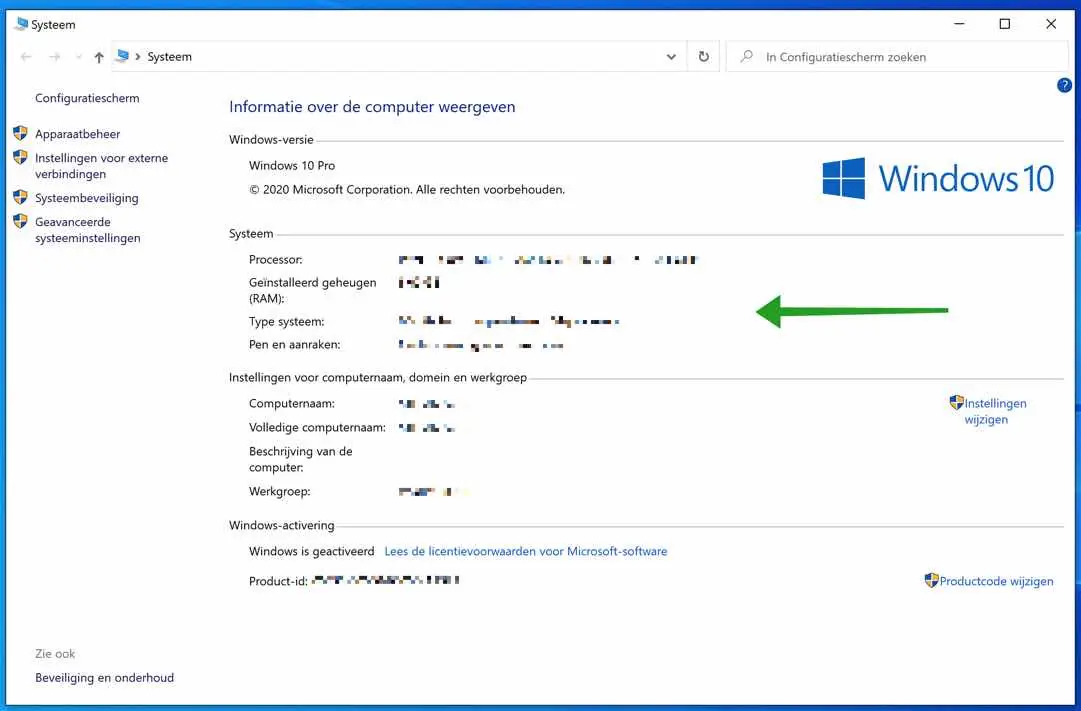Click the Systeem window title icon
The image size is (1081, 711).
pos(21,24)
